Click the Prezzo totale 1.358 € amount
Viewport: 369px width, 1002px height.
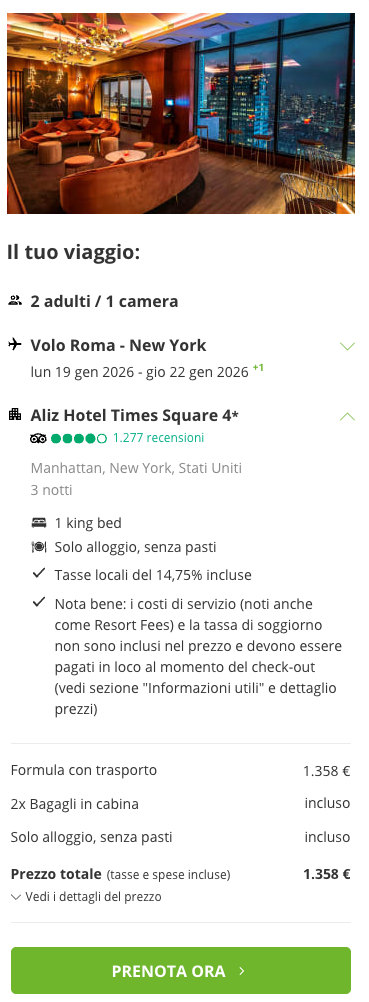[327, 874]
